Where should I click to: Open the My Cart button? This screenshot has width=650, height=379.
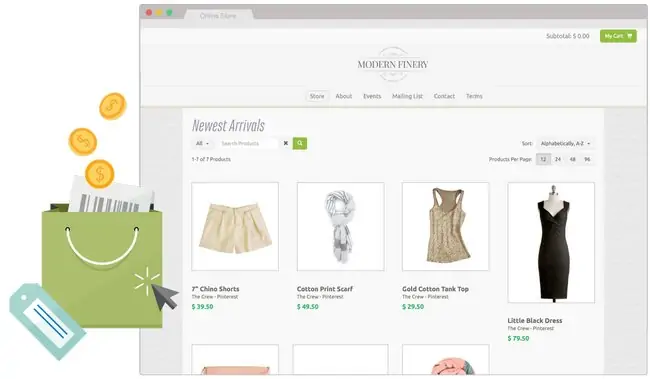(618, 36)
